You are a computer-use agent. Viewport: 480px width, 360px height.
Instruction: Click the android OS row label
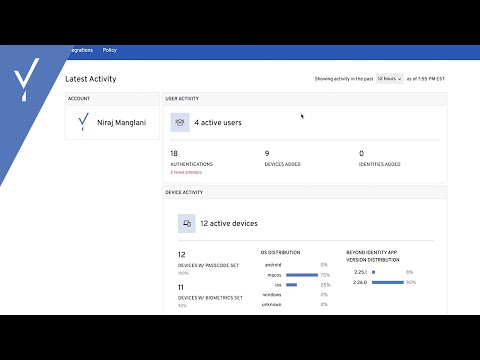[x=273, y=265]
